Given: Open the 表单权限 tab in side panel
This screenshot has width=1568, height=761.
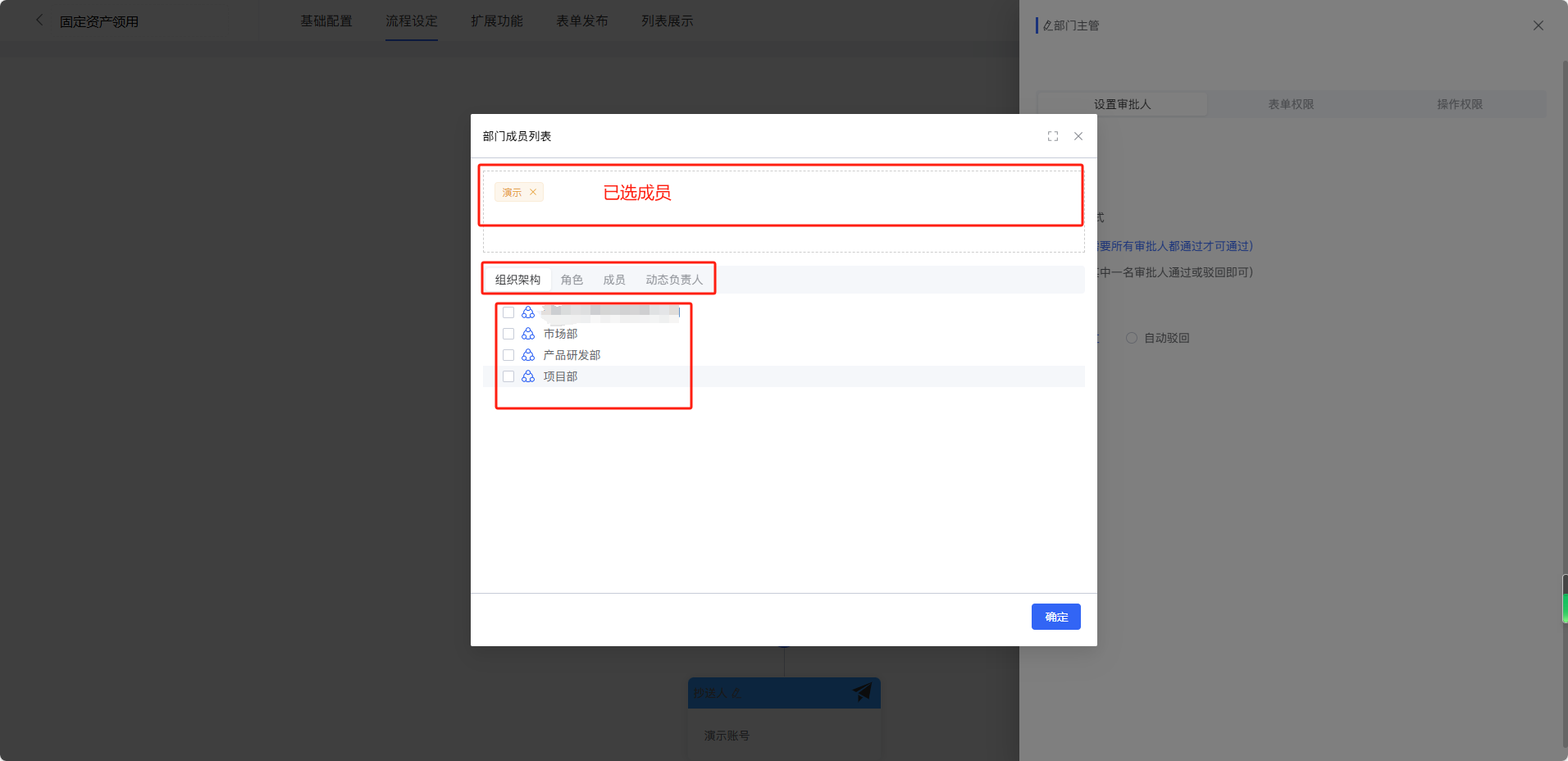Looking at the screenshot, I should tap(1291, 104).
